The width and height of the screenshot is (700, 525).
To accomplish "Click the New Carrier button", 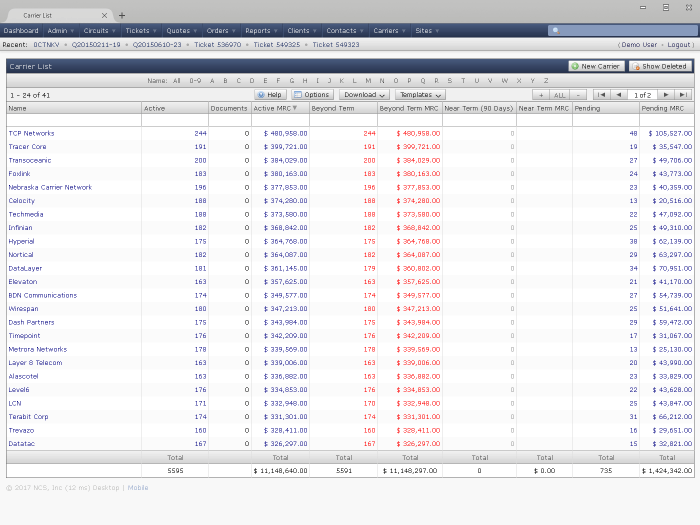I will [596, 66].
